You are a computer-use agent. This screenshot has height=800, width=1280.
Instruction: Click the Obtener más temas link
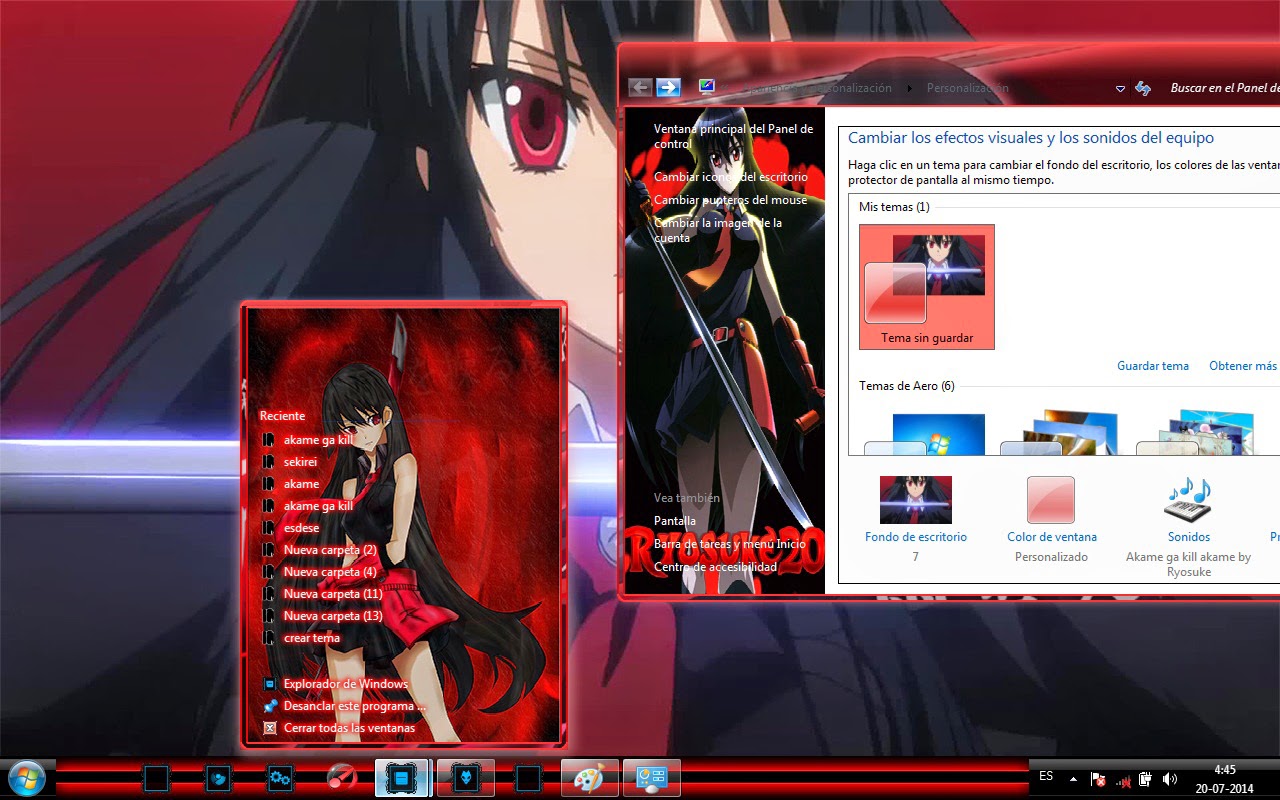(x=1244, y=366)
